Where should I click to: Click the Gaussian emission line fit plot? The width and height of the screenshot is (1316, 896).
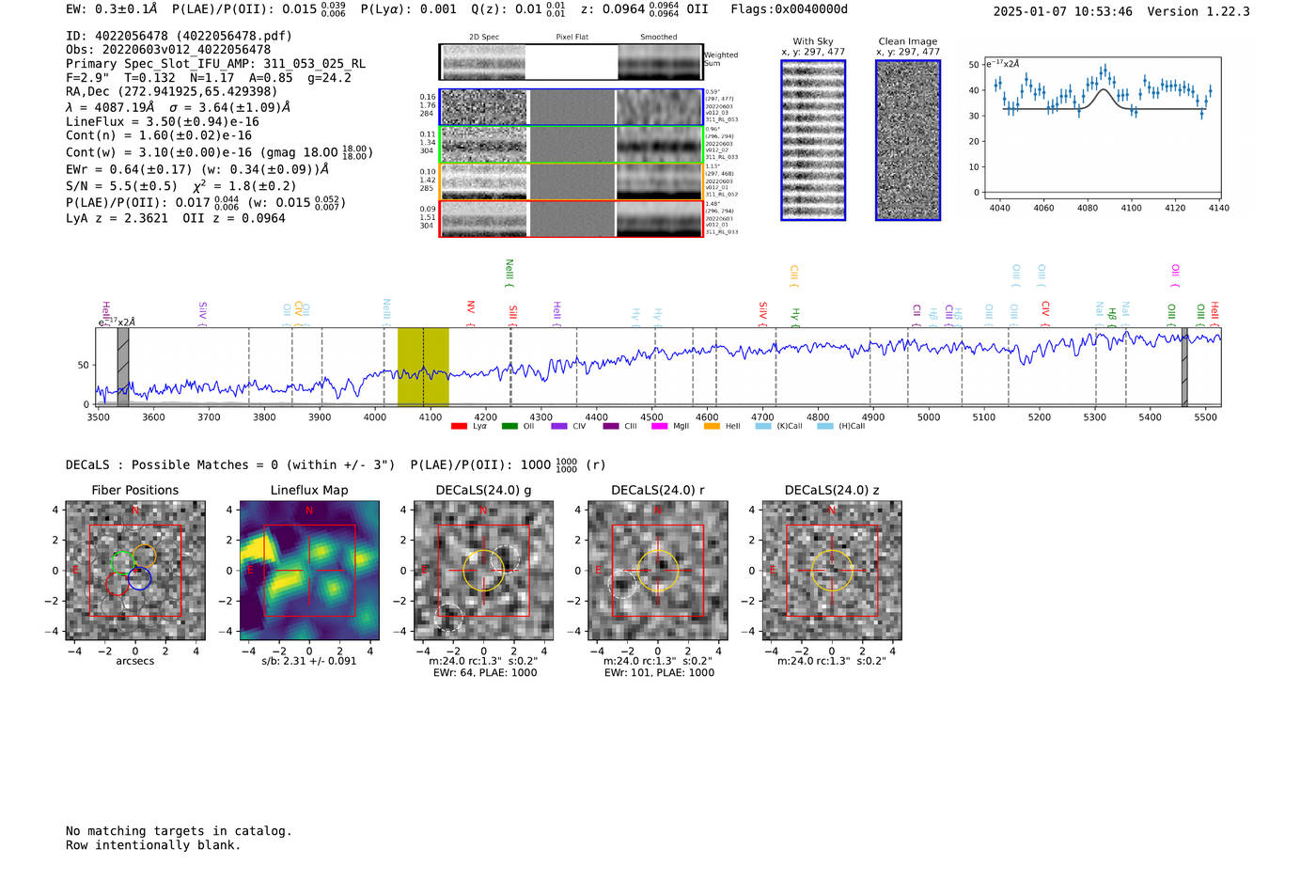1102,128
